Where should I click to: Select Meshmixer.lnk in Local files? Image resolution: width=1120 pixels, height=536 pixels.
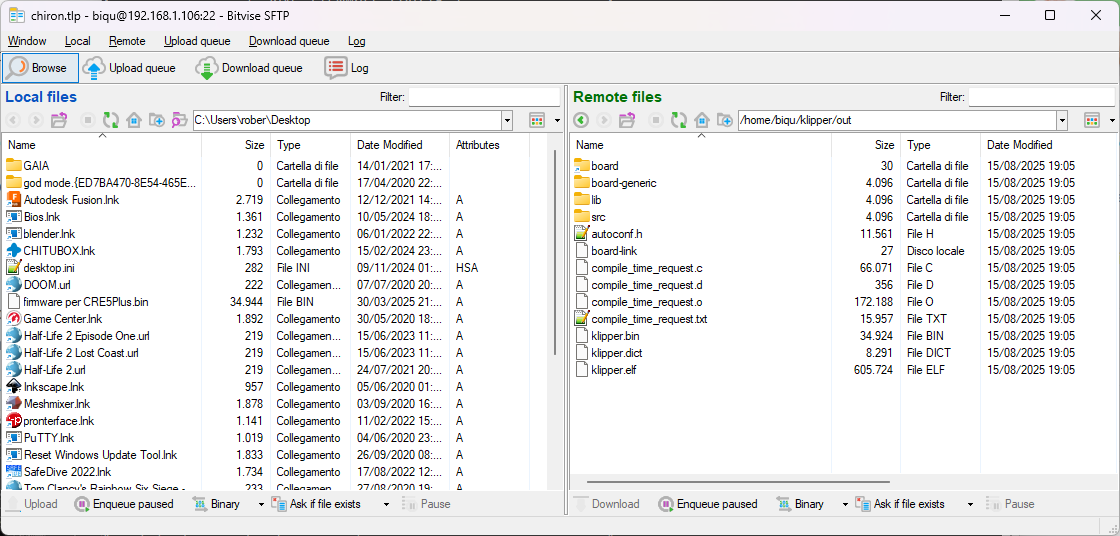coord(57,404)
